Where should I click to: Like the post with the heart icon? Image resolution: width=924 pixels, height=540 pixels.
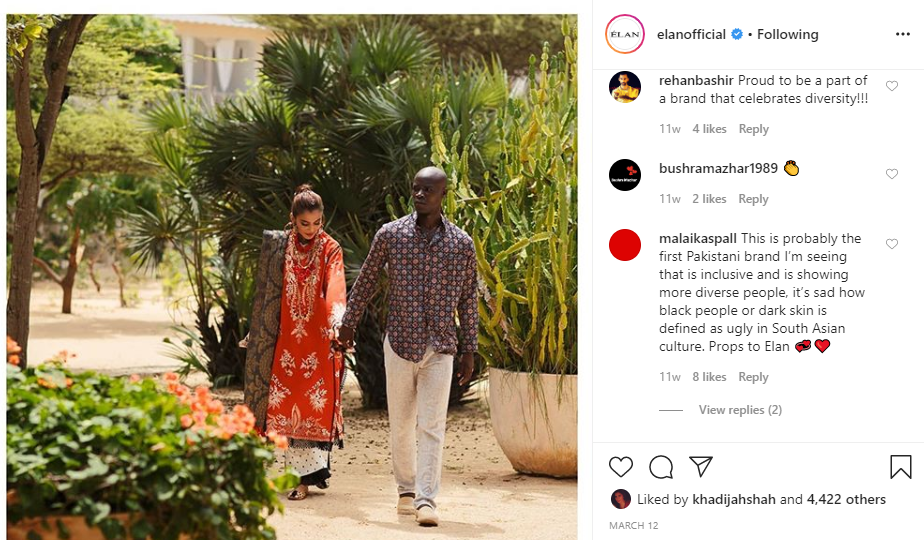[621, 467]
